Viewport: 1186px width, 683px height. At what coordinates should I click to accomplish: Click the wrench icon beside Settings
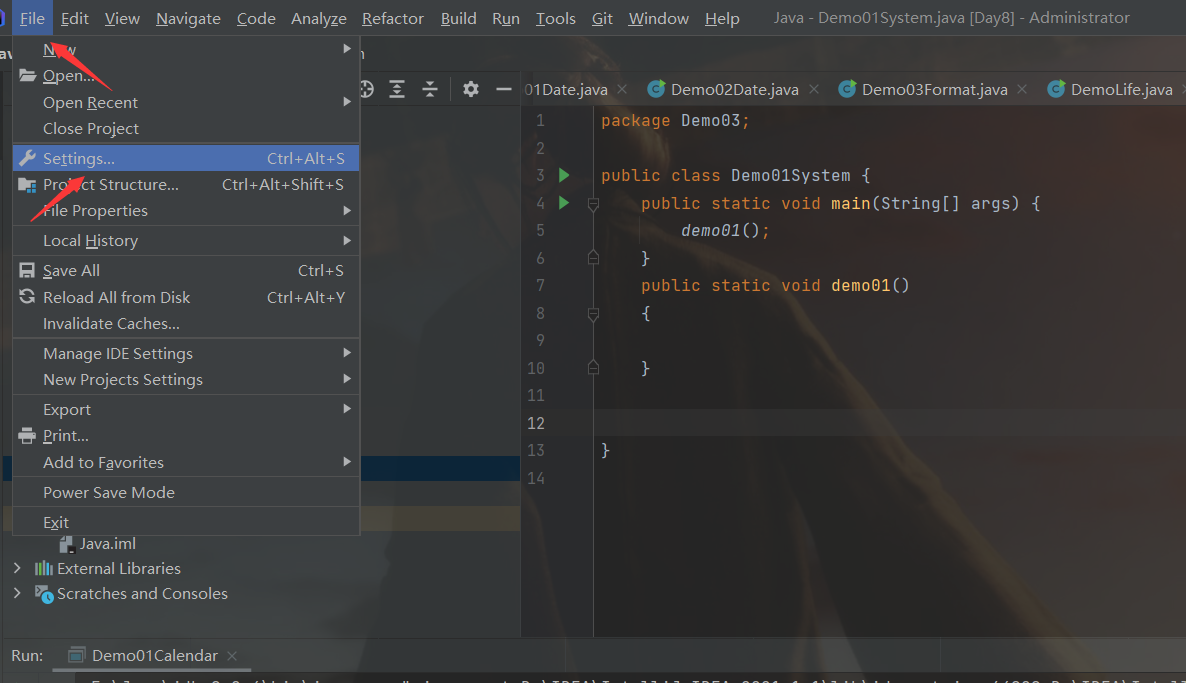tap(27, 158)
